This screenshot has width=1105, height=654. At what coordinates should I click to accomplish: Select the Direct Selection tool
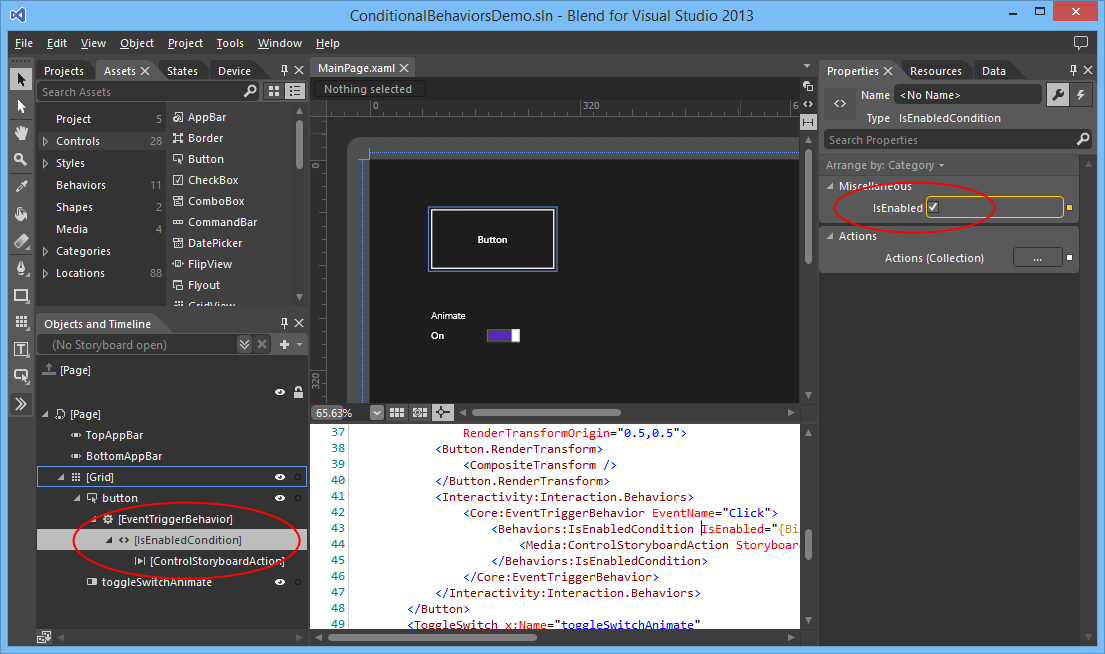[x=21, y=106]
